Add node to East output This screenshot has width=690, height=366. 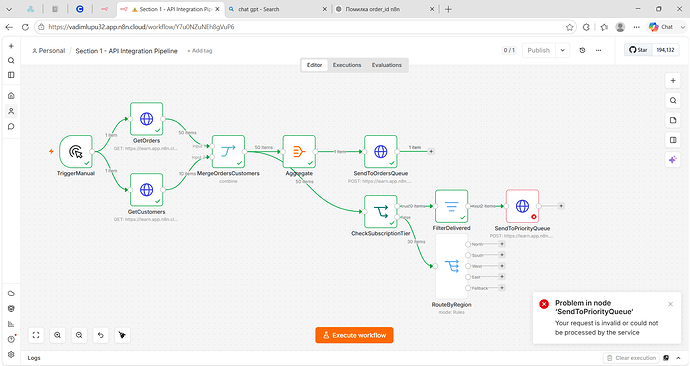(502, 277)
